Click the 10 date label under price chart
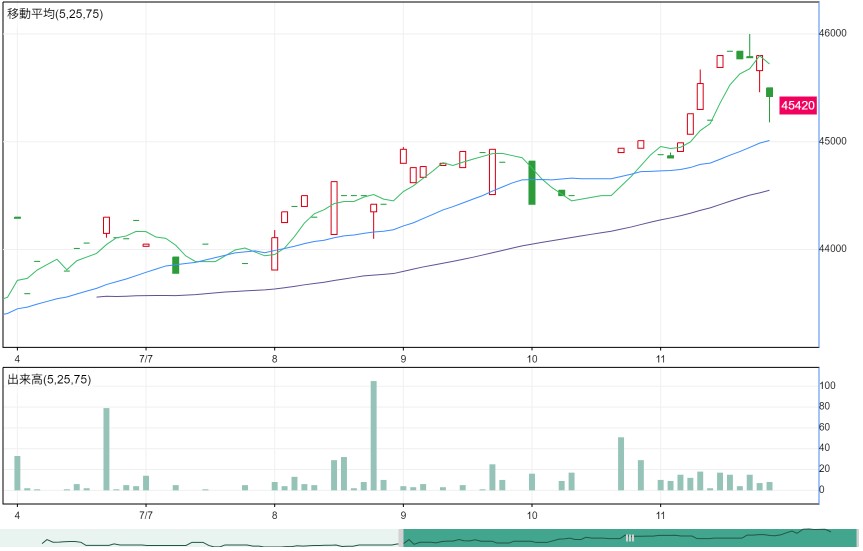 pos(532,359)
